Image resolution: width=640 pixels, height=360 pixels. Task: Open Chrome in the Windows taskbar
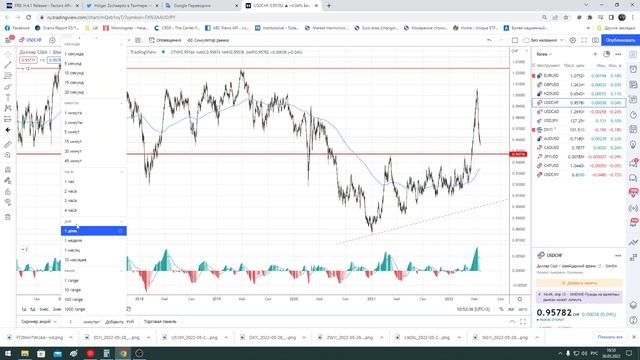[x=123, y=353]
